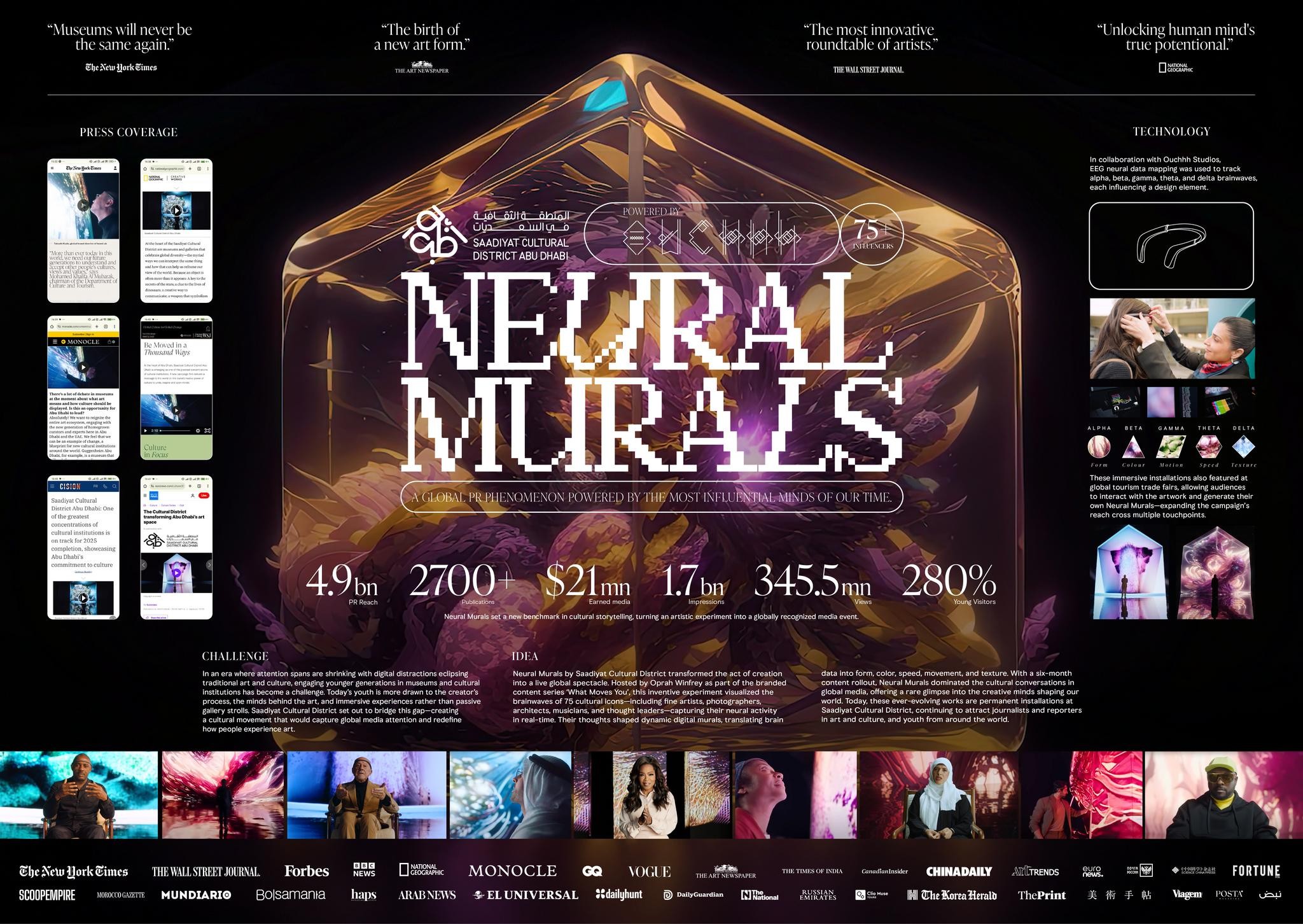This screenshot has width=1303, height=924.
Task: Click the Powered By Ouchhh pill badge
Action: pos(711,234)
